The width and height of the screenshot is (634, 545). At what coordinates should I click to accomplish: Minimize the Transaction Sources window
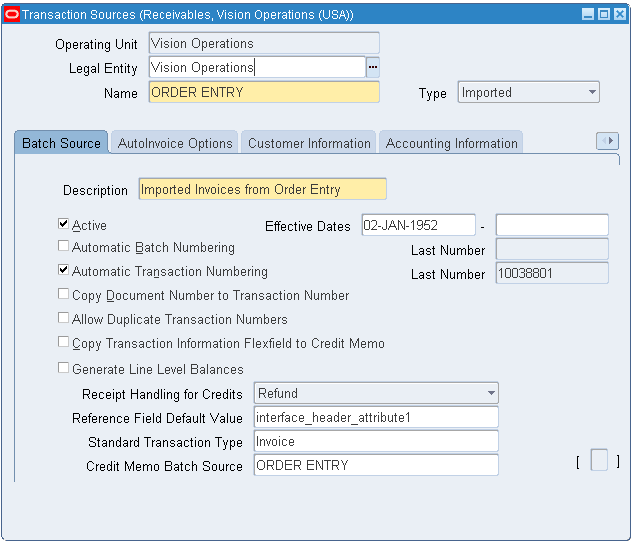click(x=588, y=14)
